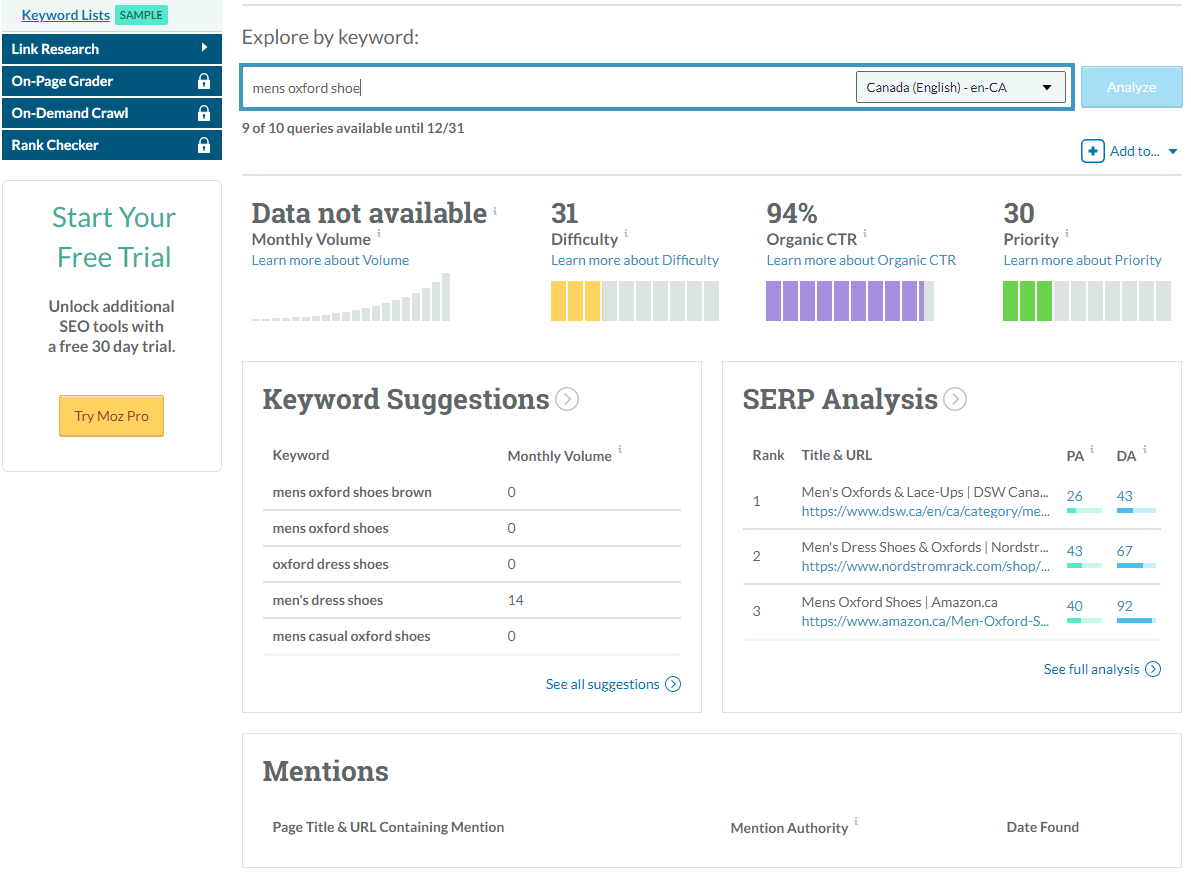Open Learn more about Difficulty link
Screen dimensions: 1191x884
point(635,260)
